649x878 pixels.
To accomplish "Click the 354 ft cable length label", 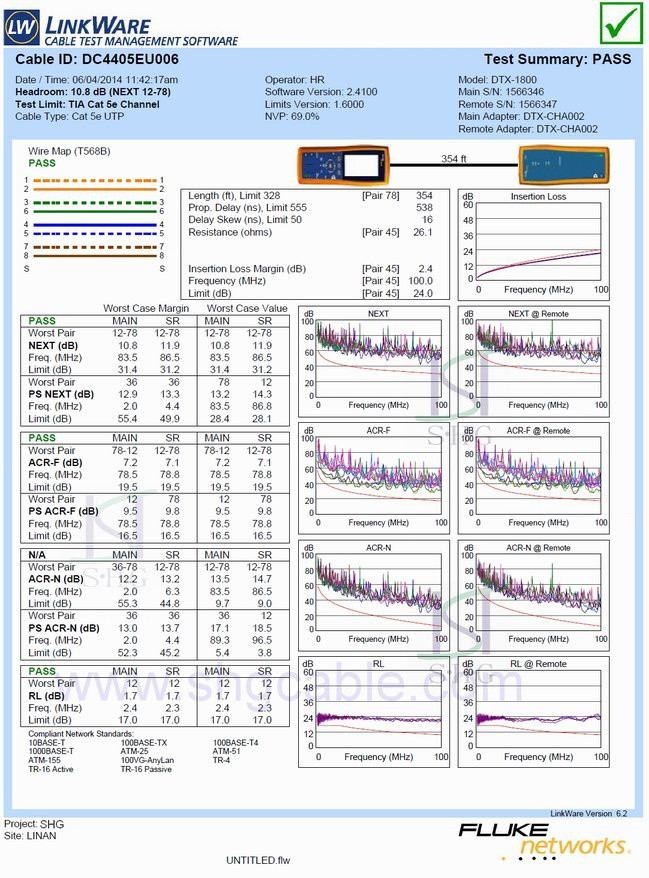I will 454,158.
